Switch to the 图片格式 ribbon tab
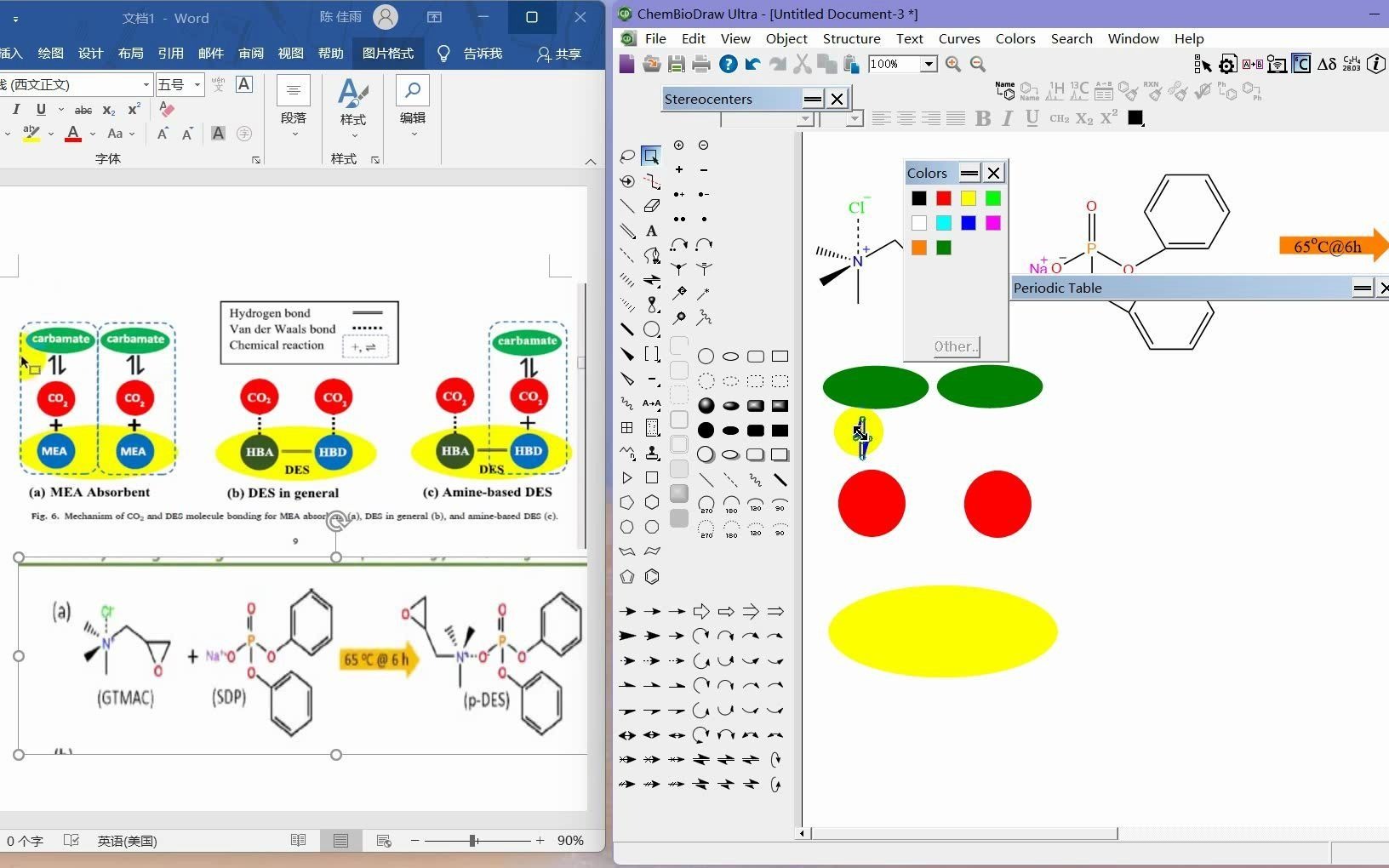The width and height of the screenshot is (1389, 868). tap(387, 53)
